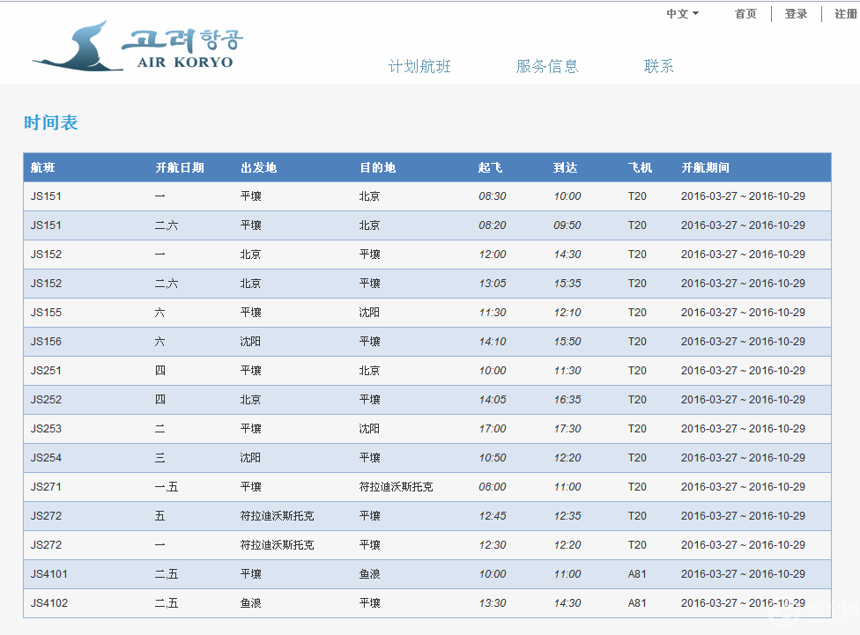Screen dimensions: 860x635
Task: Click the 注册 register link
Action: click(846, 14)
